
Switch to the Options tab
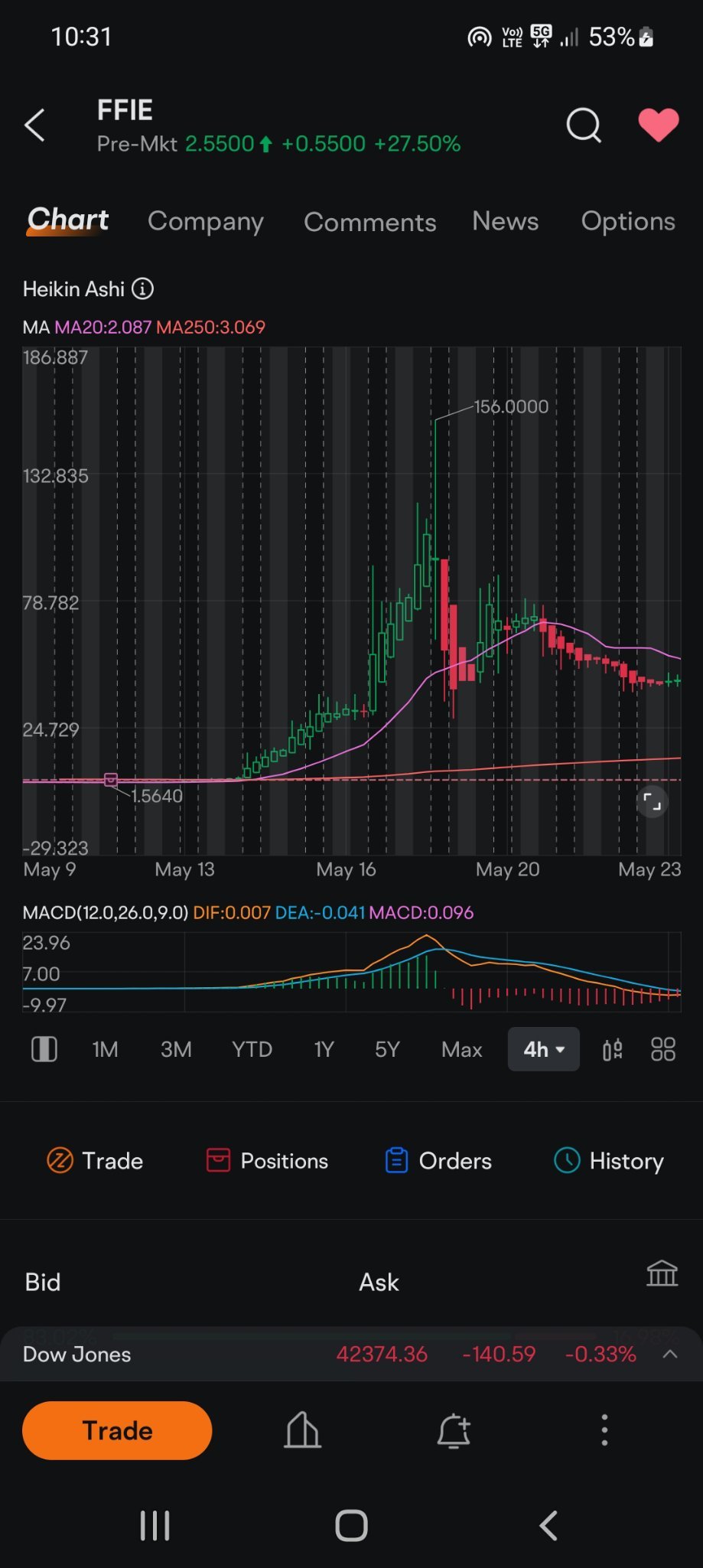(x=628, y=221)
